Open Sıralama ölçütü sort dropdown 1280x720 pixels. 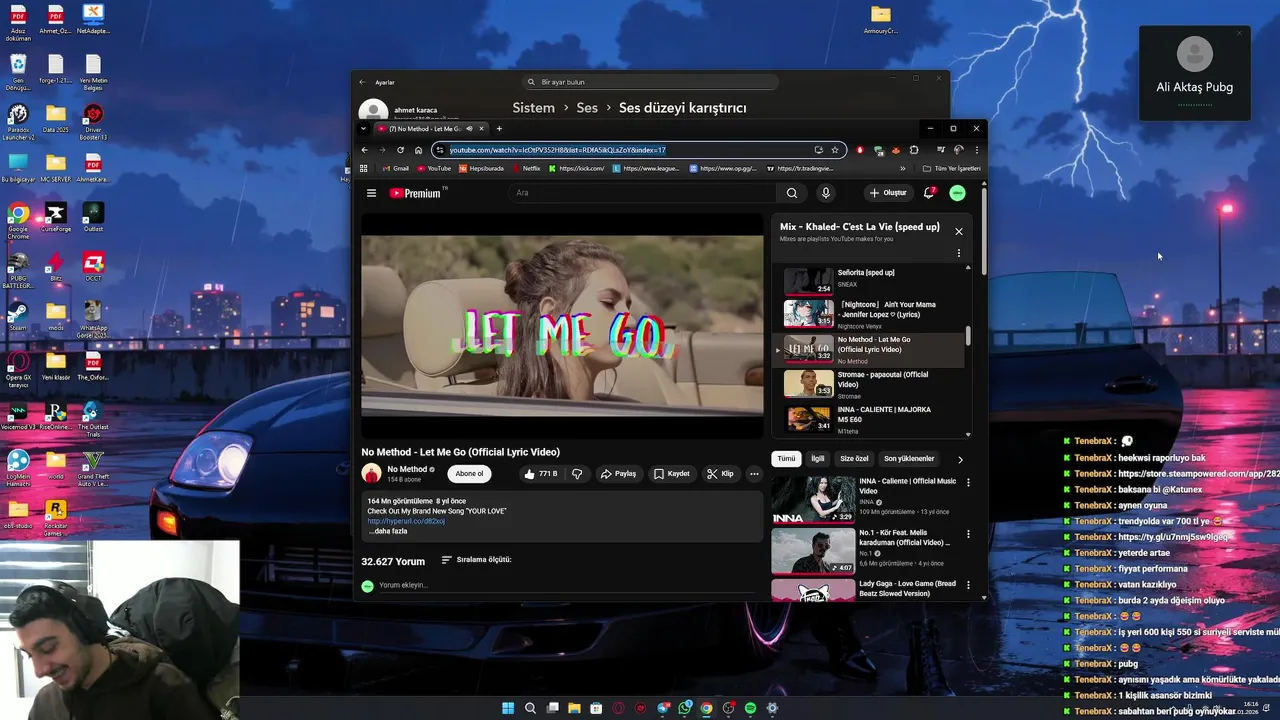point(476,560)
